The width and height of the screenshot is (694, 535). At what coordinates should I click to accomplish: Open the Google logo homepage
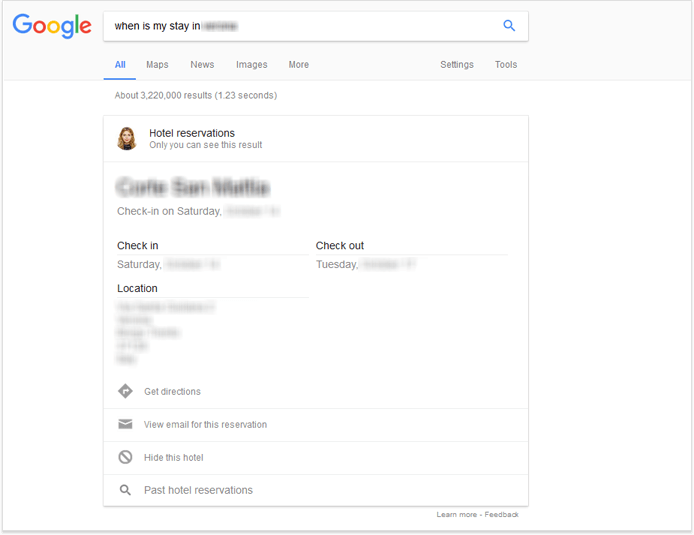pyautogui.click(x=52, y=26)
